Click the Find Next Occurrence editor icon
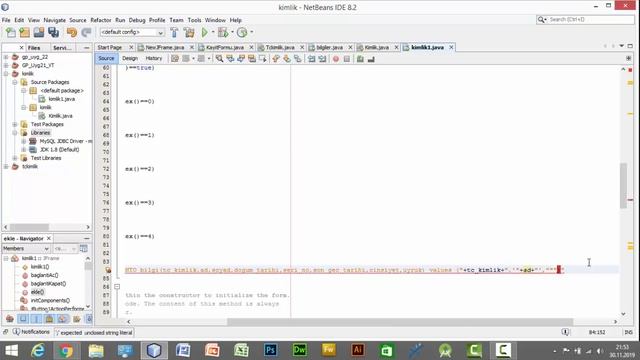The width and height of the screenshot is (640, 360). click(241, 59)
